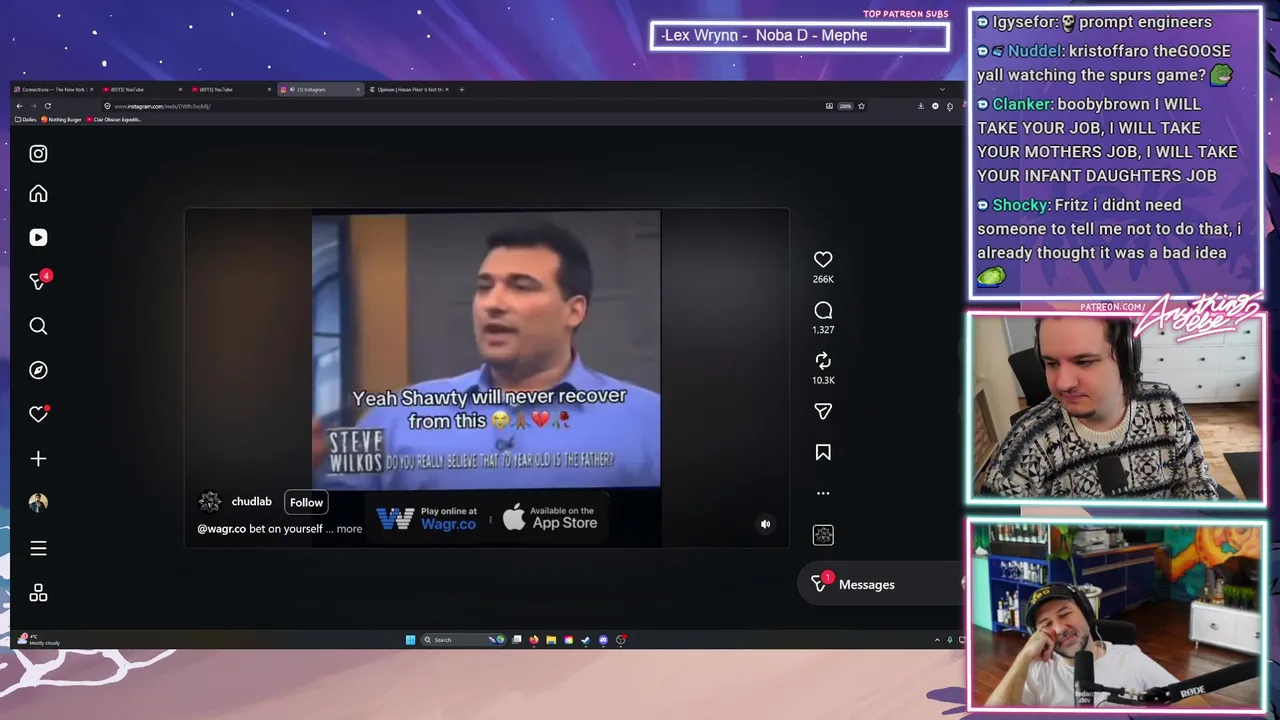This screenshot has width=1280, height=720.
Task: Reset the 200% zoom indicator
Action: point(845,106)
